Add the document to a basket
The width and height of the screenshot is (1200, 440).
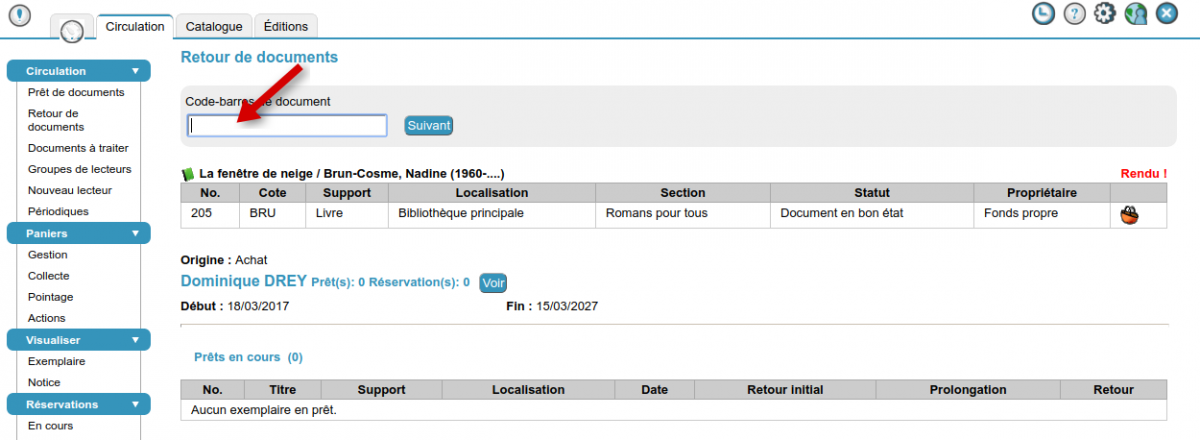pyautogui.click(x=1131, y=214)
